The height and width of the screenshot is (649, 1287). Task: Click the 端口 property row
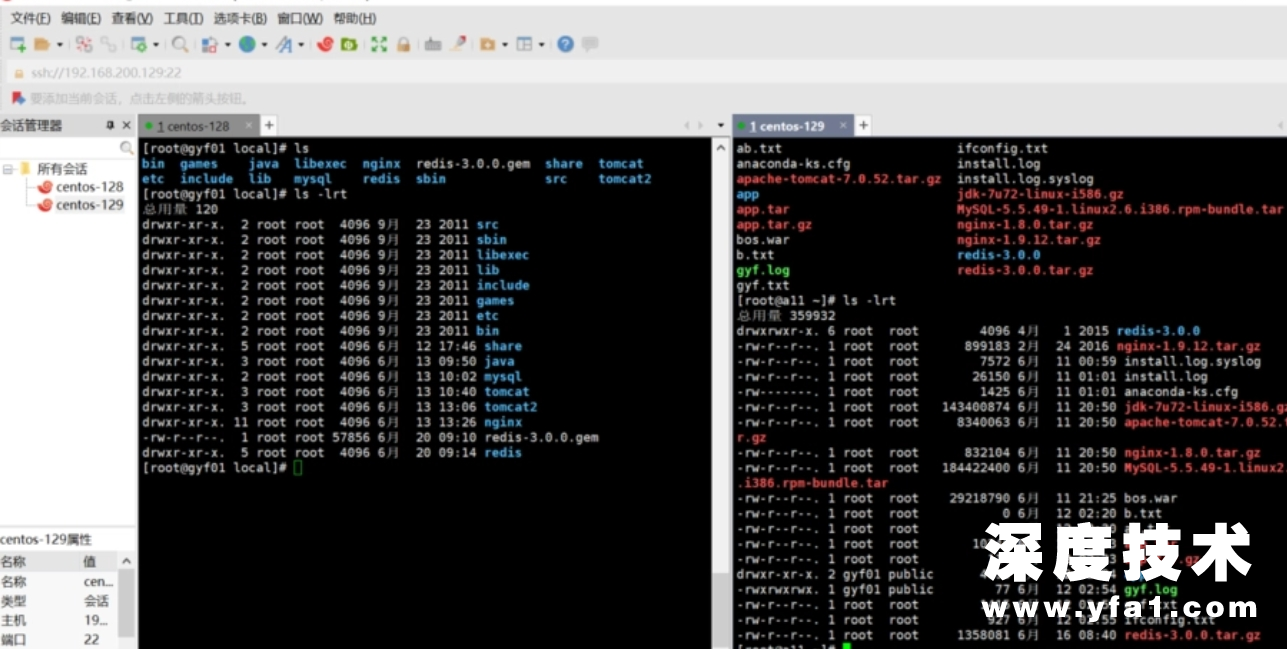pyautogui.click(x=58, y=639)
